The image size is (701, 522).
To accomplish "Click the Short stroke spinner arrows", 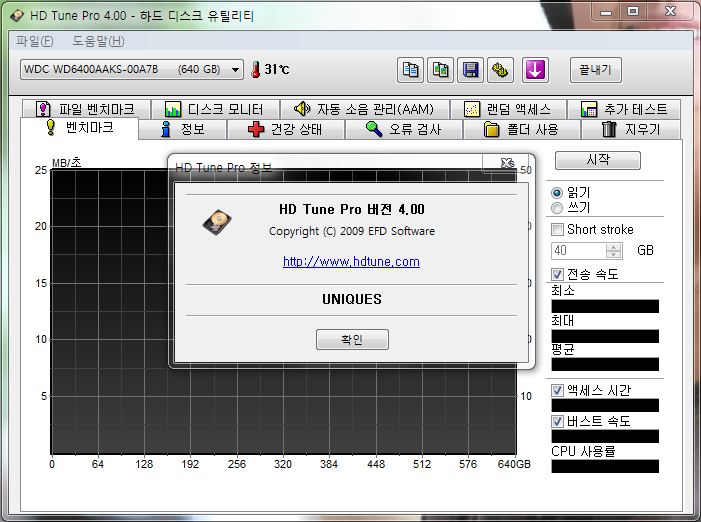I will (x=614, y=251).
